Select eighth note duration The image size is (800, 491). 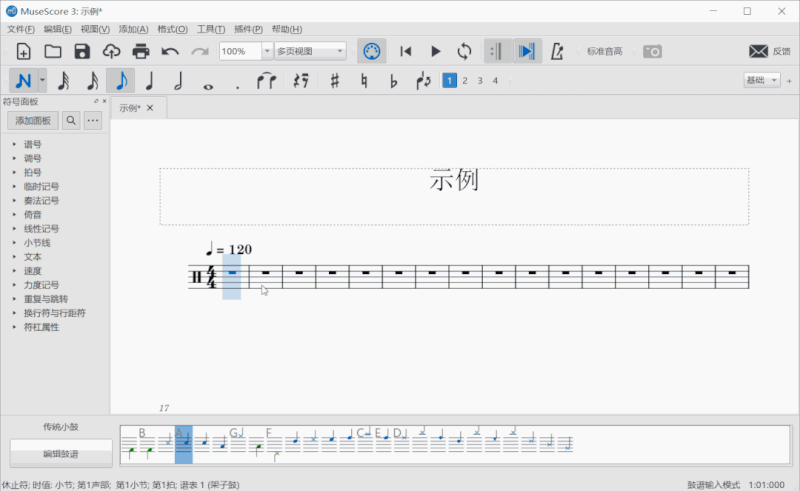point(121,81)
